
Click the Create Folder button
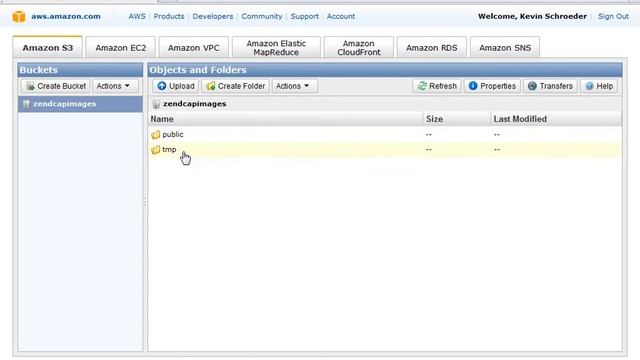coord(236,86)
